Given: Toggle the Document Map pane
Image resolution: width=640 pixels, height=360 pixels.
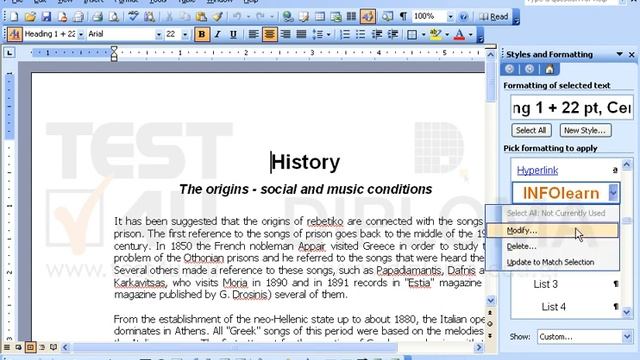Looking at the screenshot, I should 387,17.
